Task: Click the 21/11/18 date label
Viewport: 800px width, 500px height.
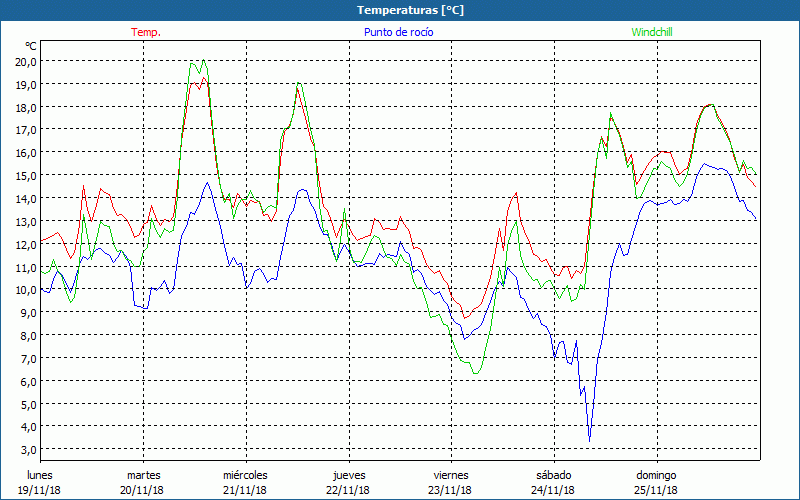Action: [x=245, y=490]
